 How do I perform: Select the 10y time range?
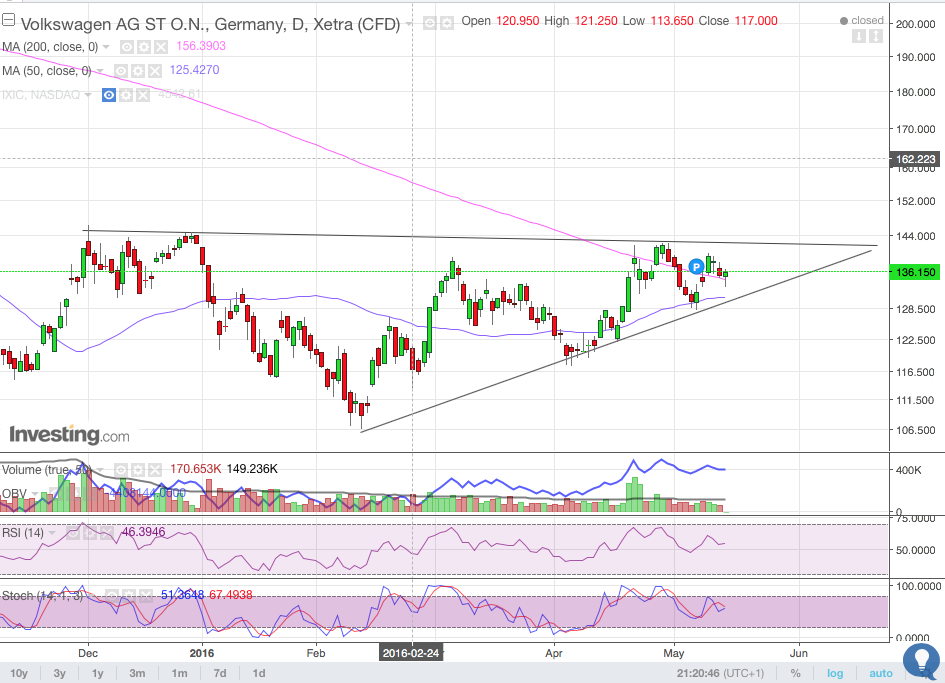(x=19, y=673)
